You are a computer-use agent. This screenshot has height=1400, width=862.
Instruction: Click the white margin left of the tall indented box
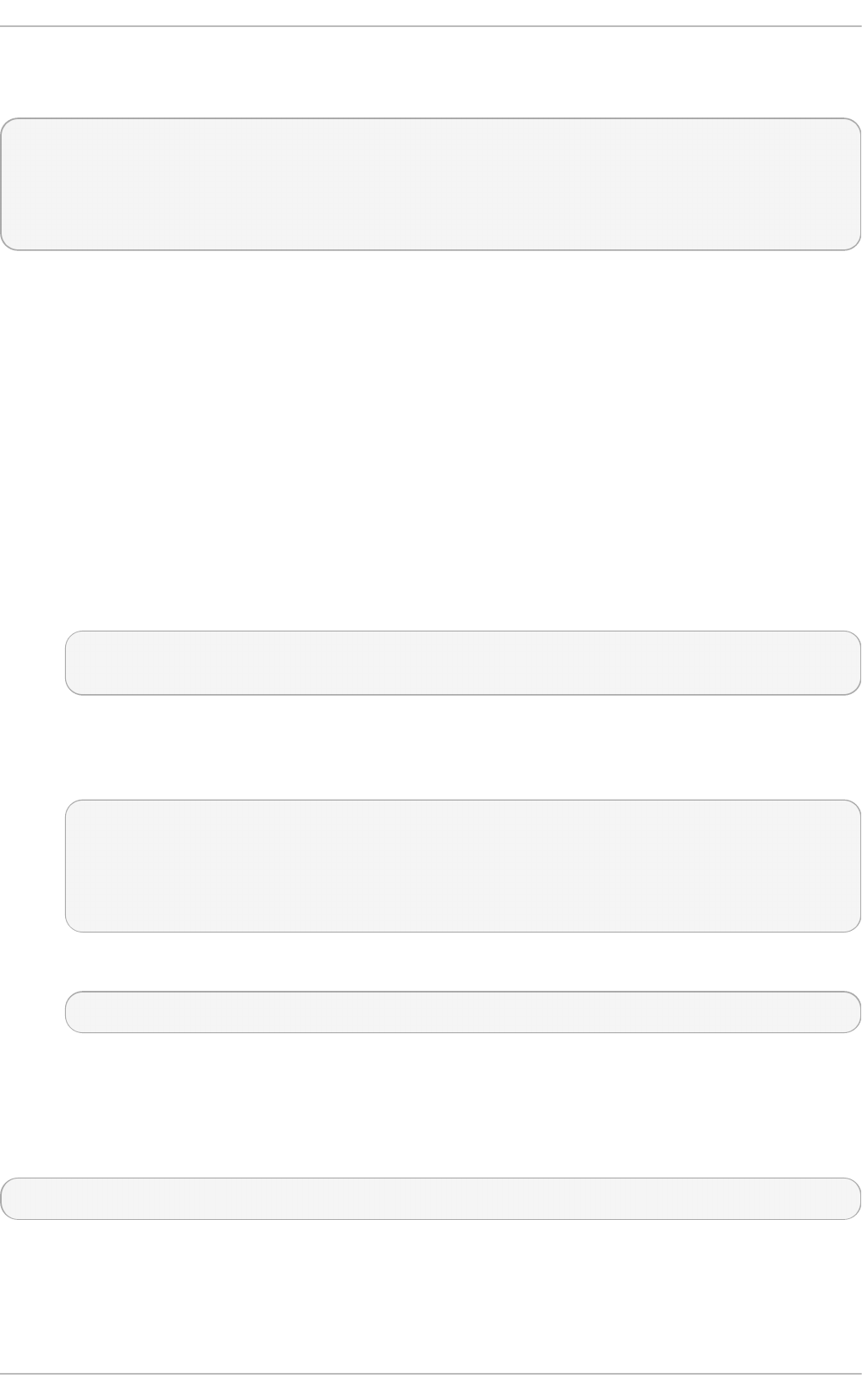[32, 866]
